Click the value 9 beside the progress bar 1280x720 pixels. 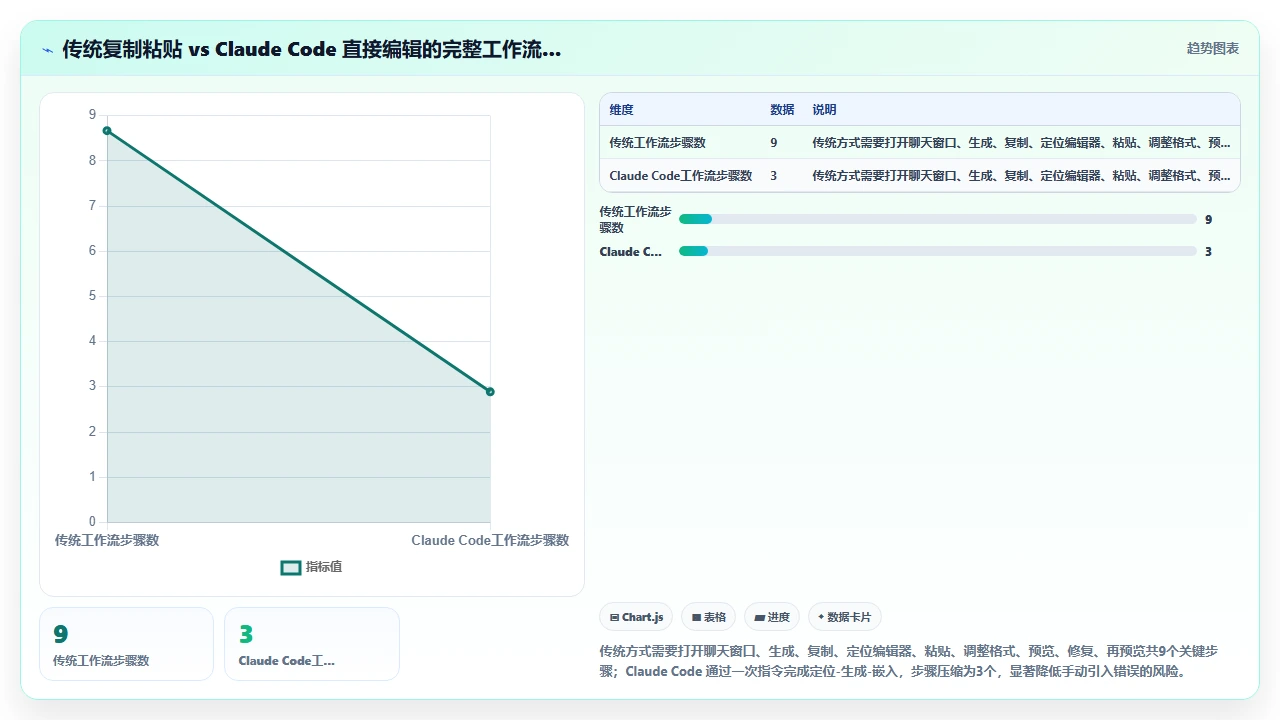point(1208,219)
